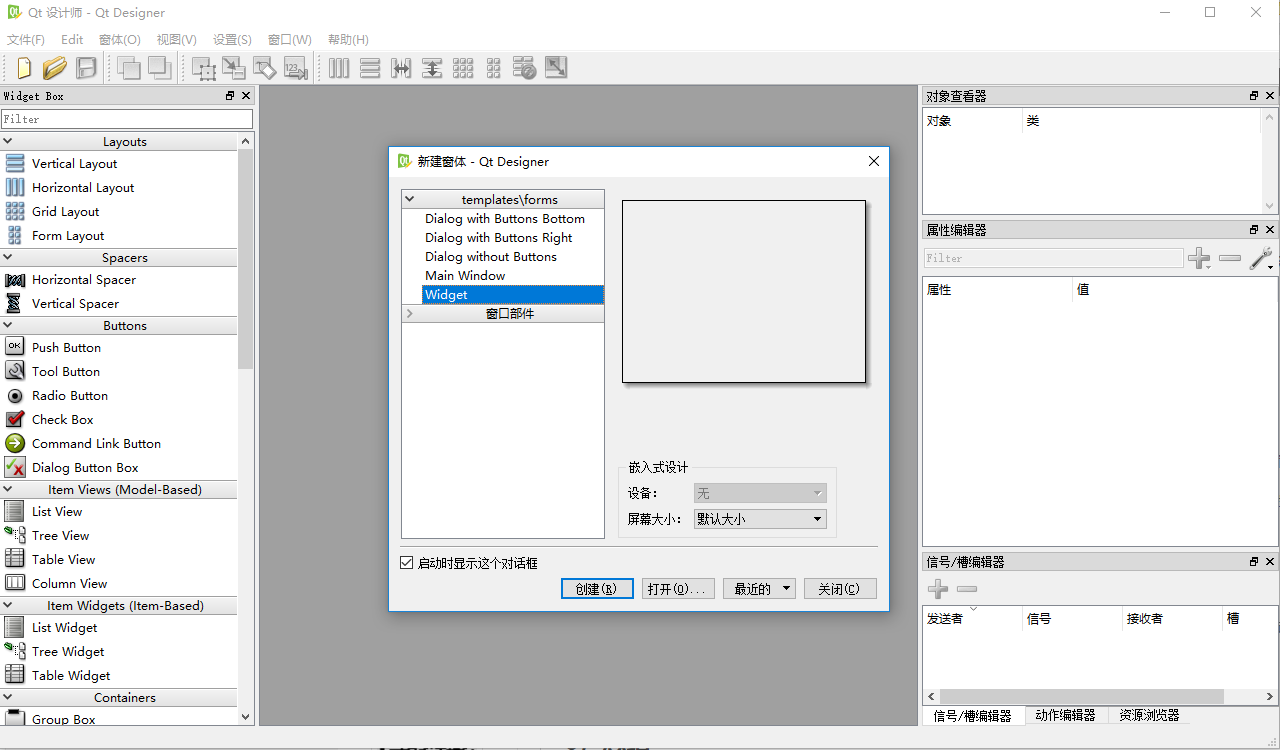This screenshot has height=750, width=1280.
Task: Click the 创建(B) button
Action: tap(597, 588)
